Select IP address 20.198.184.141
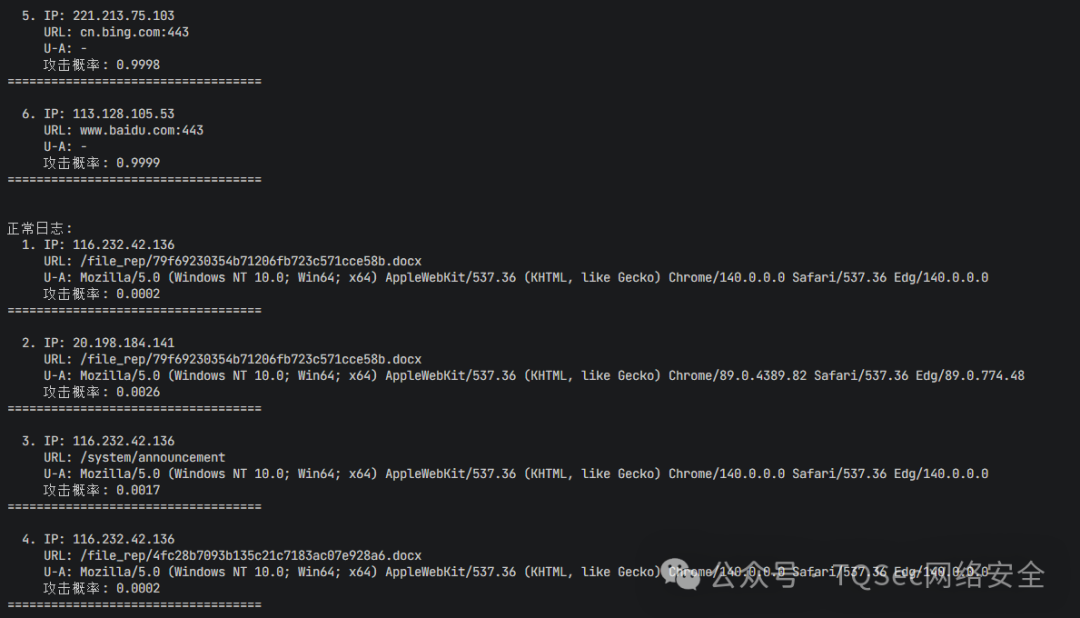1080x618 pixels. coord(123,343)
